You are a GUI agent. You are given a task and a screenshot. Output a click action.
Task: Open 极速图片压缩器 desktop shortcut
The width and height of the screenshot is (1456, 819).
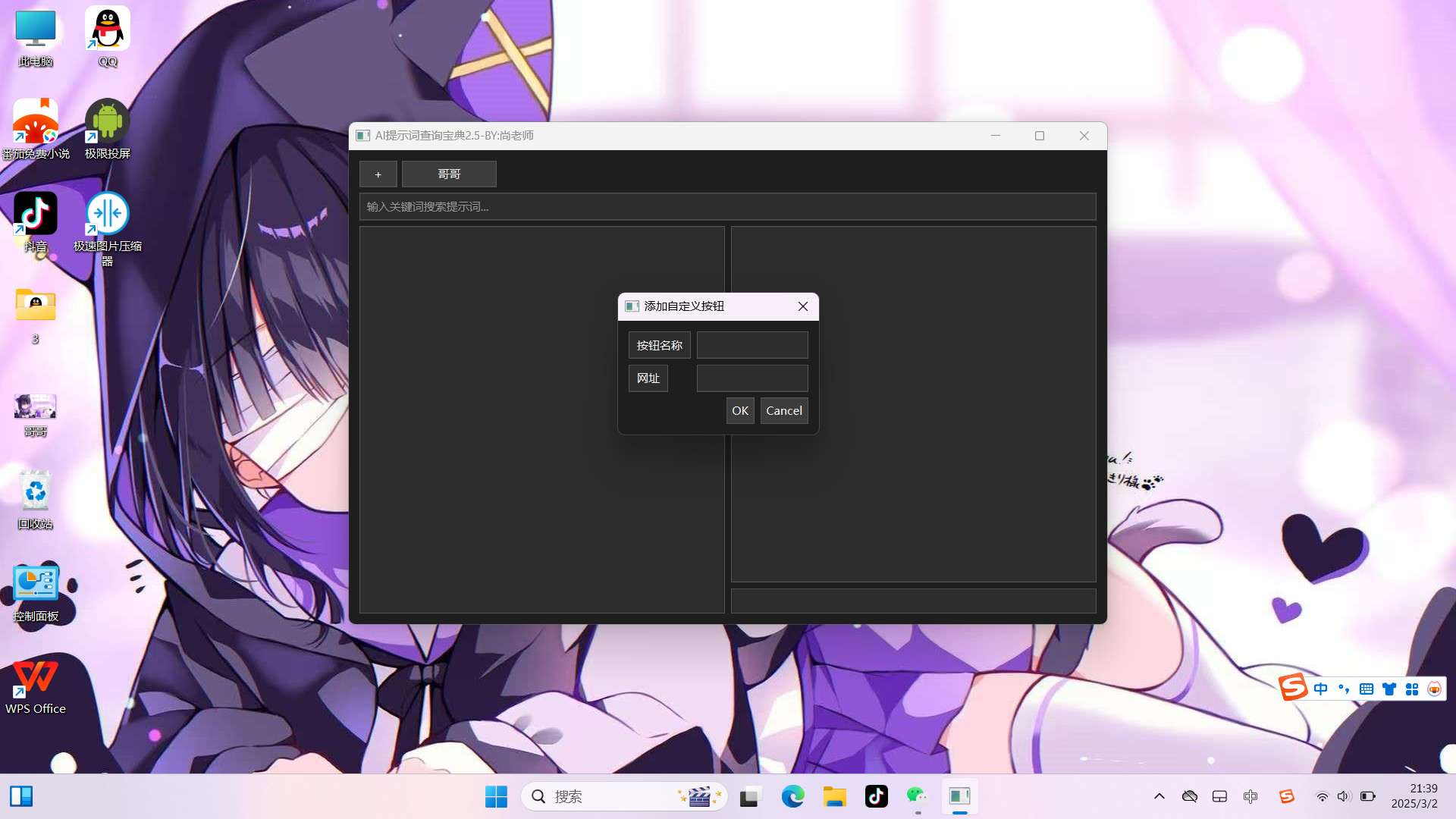pos(108,229)
